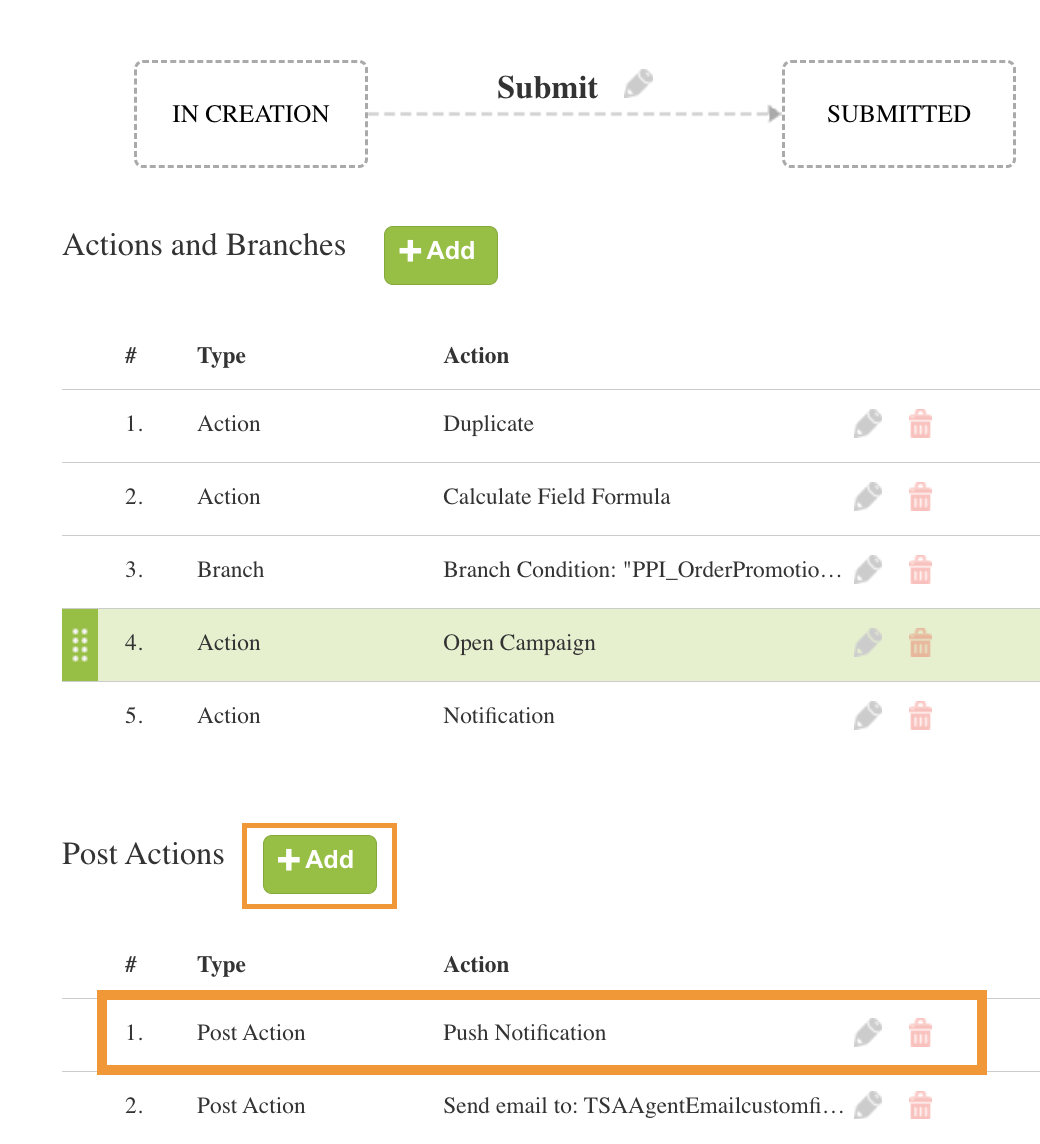Select the SUBMITTED state box
Viewport: 1040px width, 1144px height.
(x=899, y=114)
